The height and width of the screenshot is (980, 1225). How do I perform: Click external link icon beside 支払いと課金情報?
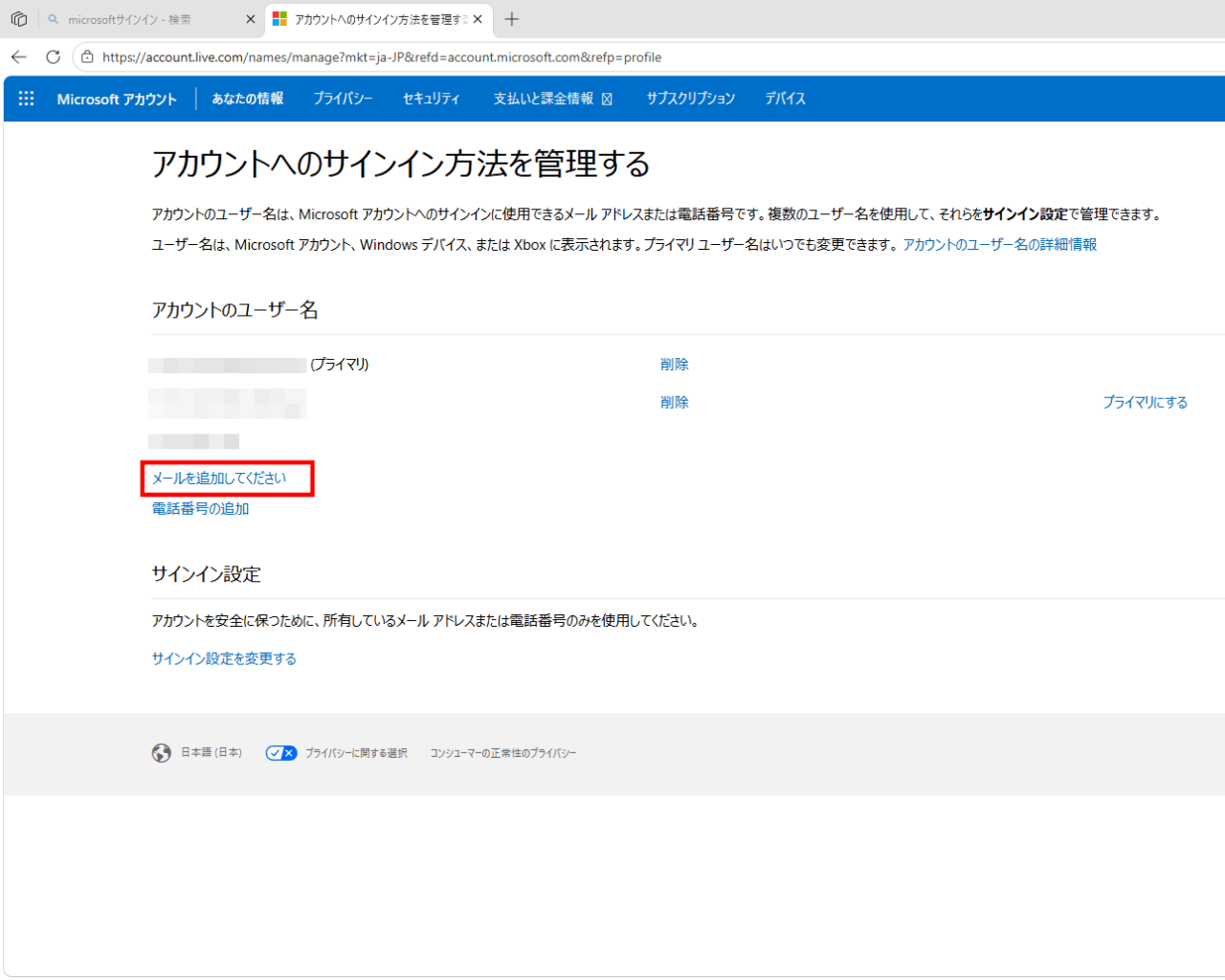[607, 100]
